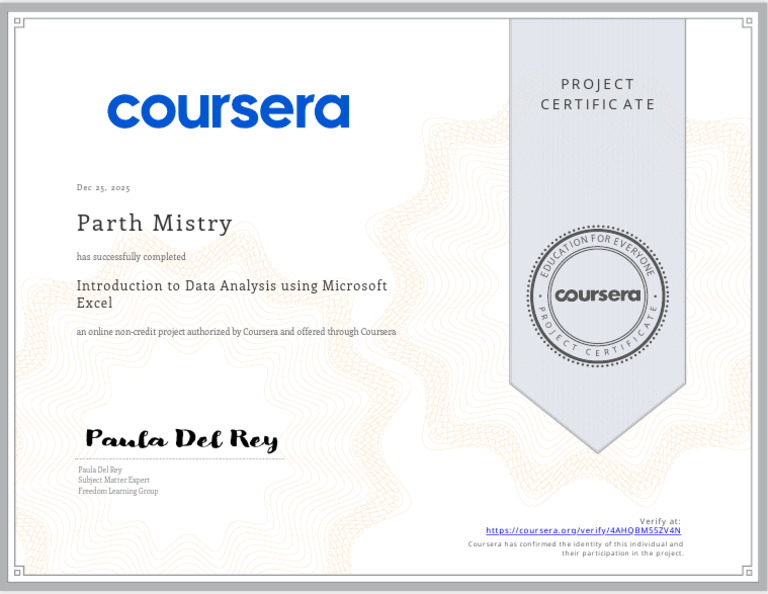Click the 'Subject Matter Expert' line
The width and height of the screenshot is (768, 594).
tap(114, 480)
